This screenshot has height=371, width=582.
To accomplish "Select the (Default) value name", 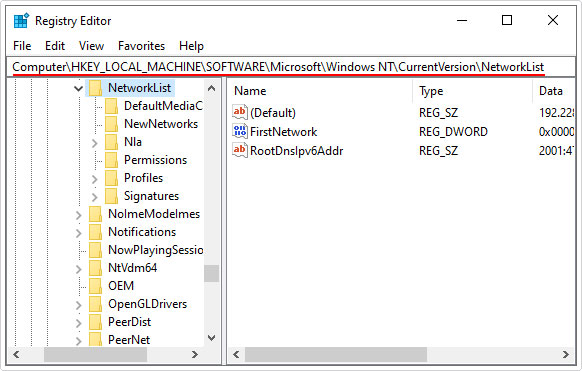I will (273, 113).
